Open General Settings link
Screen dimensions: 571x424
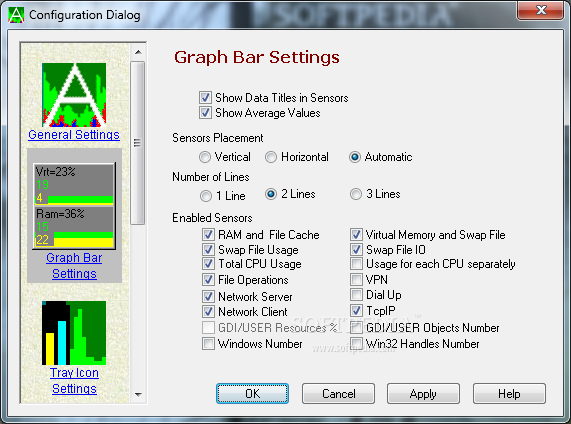point(74,135)
